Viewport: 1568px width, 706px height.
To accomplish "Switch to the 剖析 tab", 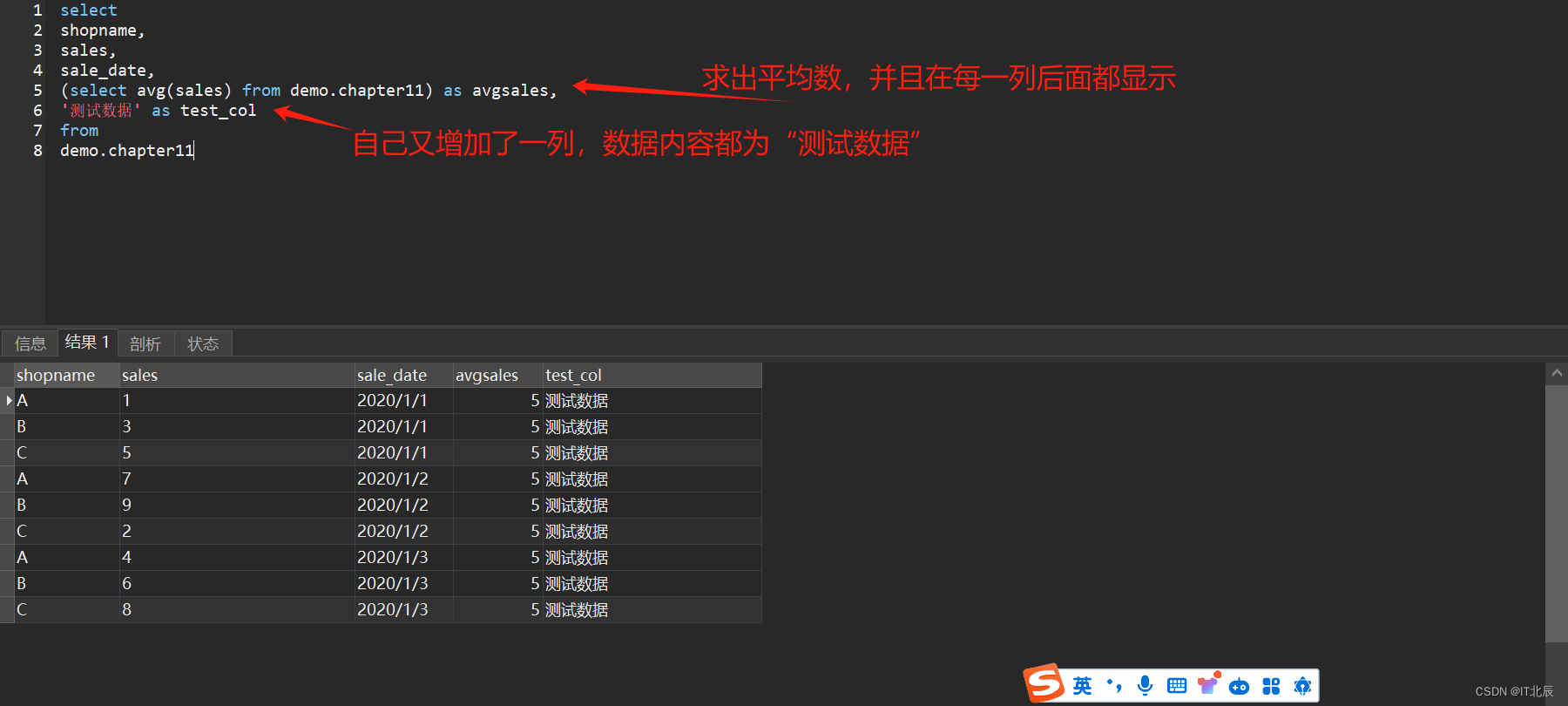I will pyautogui.click(x=145, y=343).
